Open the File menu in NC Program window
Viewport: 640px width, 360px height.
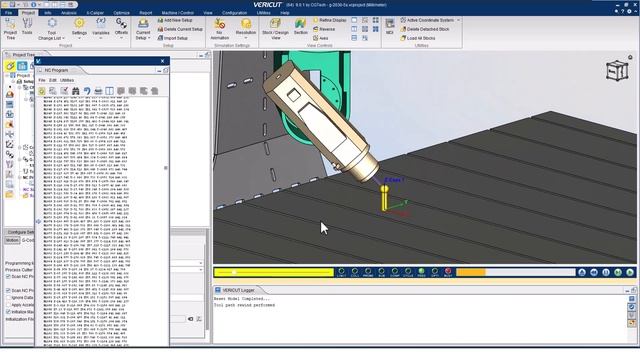point(42,80)
